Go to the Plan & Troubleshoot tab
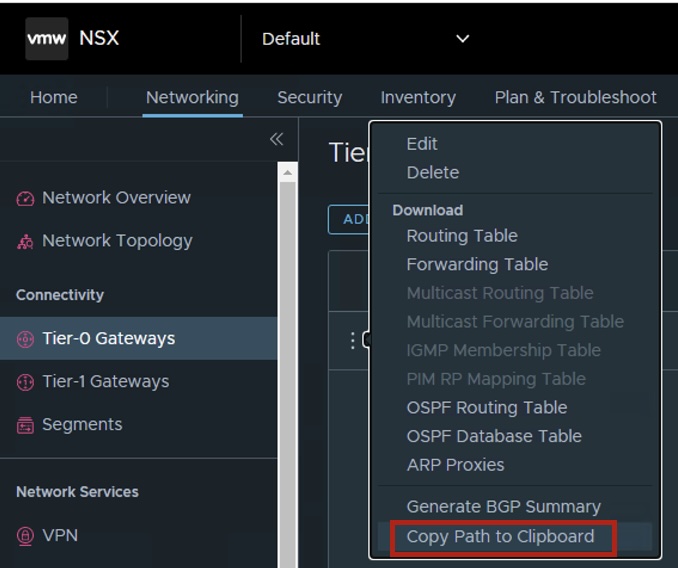 coord(575,97)
